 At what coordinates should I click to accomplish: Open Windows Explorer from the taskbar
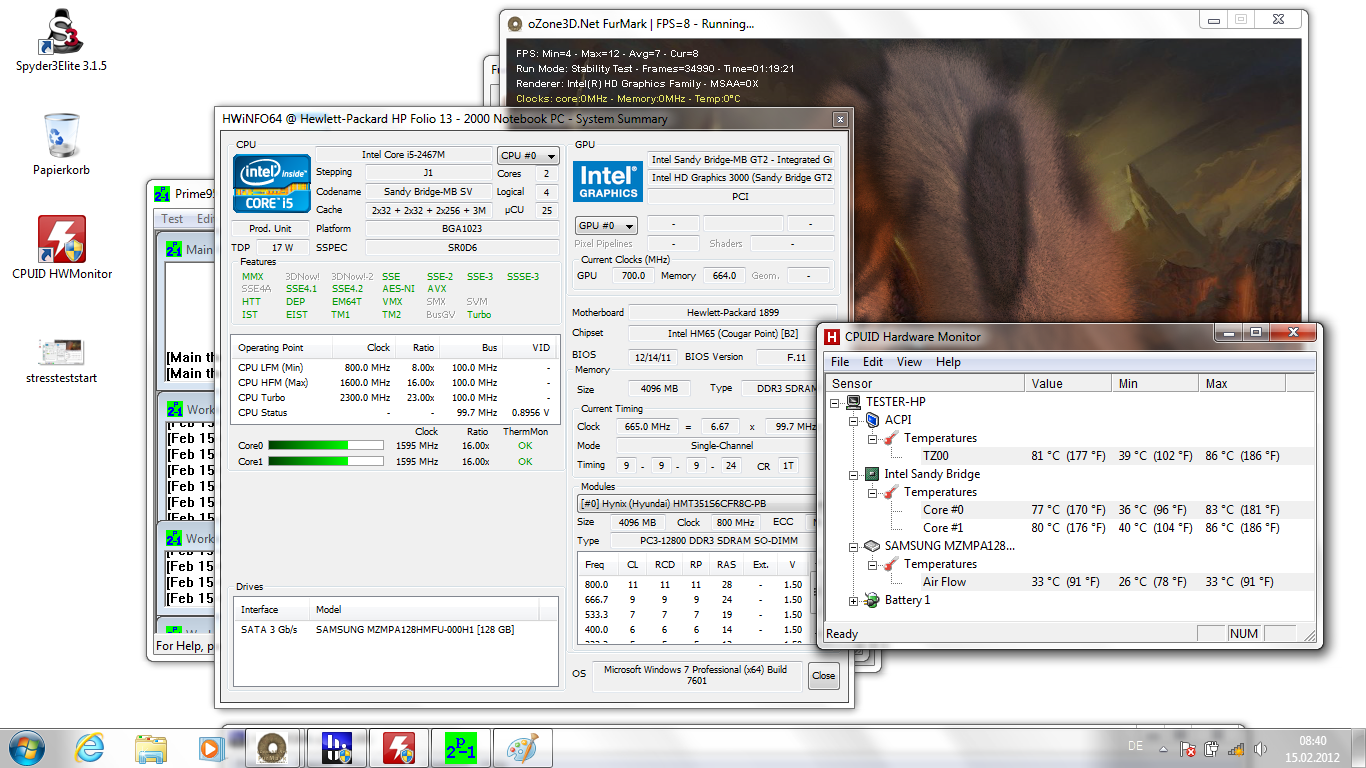[x=151, y=747]
